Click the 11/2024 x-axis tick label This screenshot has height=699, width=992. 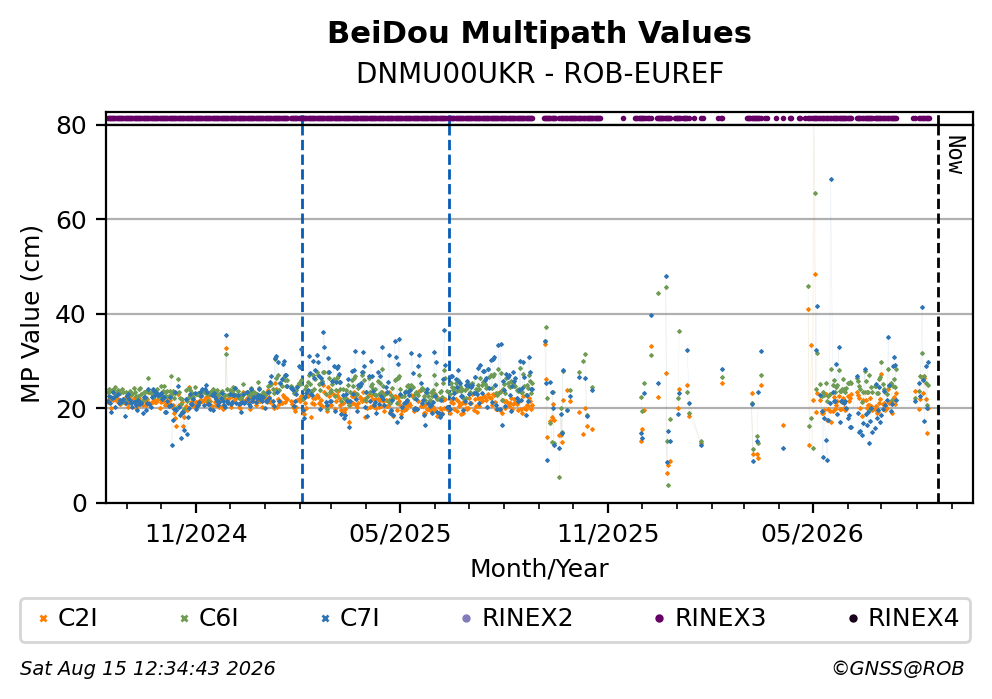(x=196, y=535)
